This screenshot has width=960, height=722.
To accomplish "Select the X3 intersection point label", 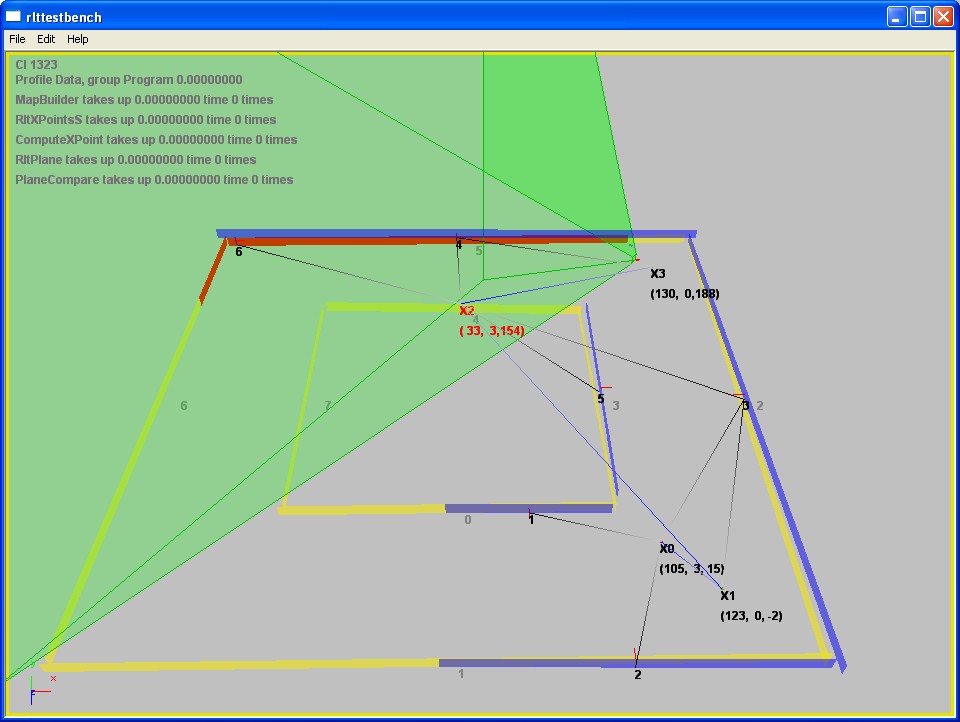I will click(x=657, y=274).
